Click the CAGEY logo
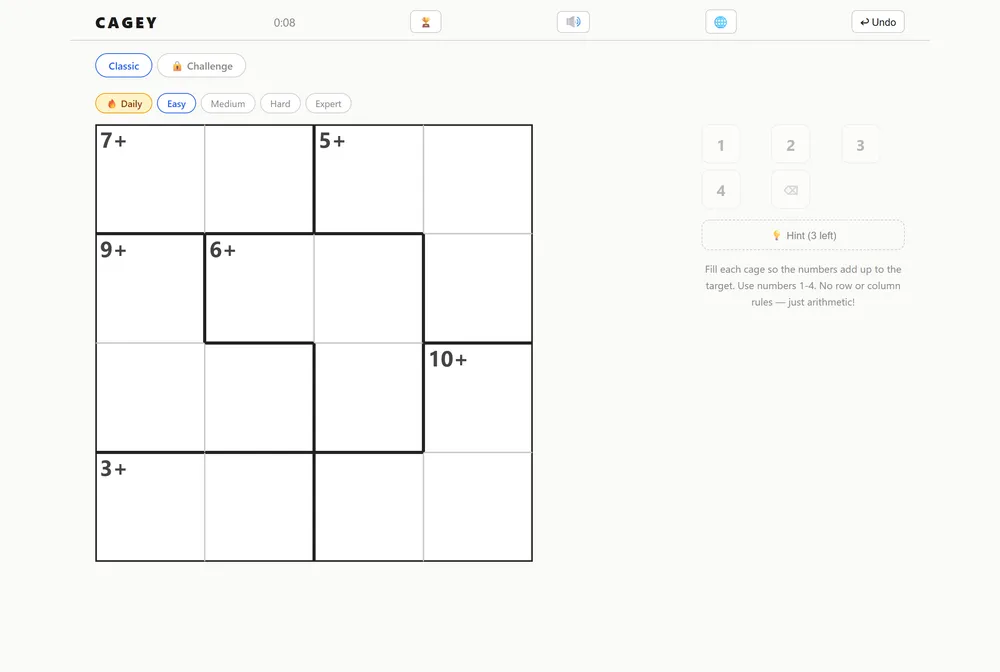 (x=126, y=23)
